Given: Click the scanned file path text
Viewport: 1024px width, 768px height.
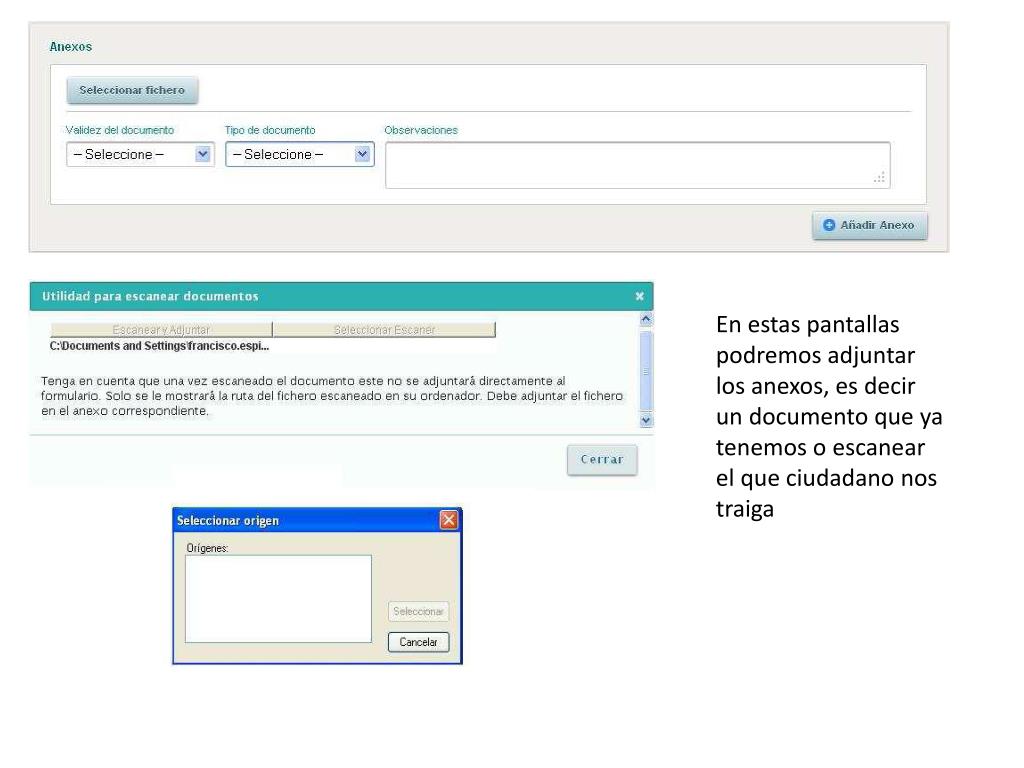Looking at the screenshot, I should pos(159,346).
